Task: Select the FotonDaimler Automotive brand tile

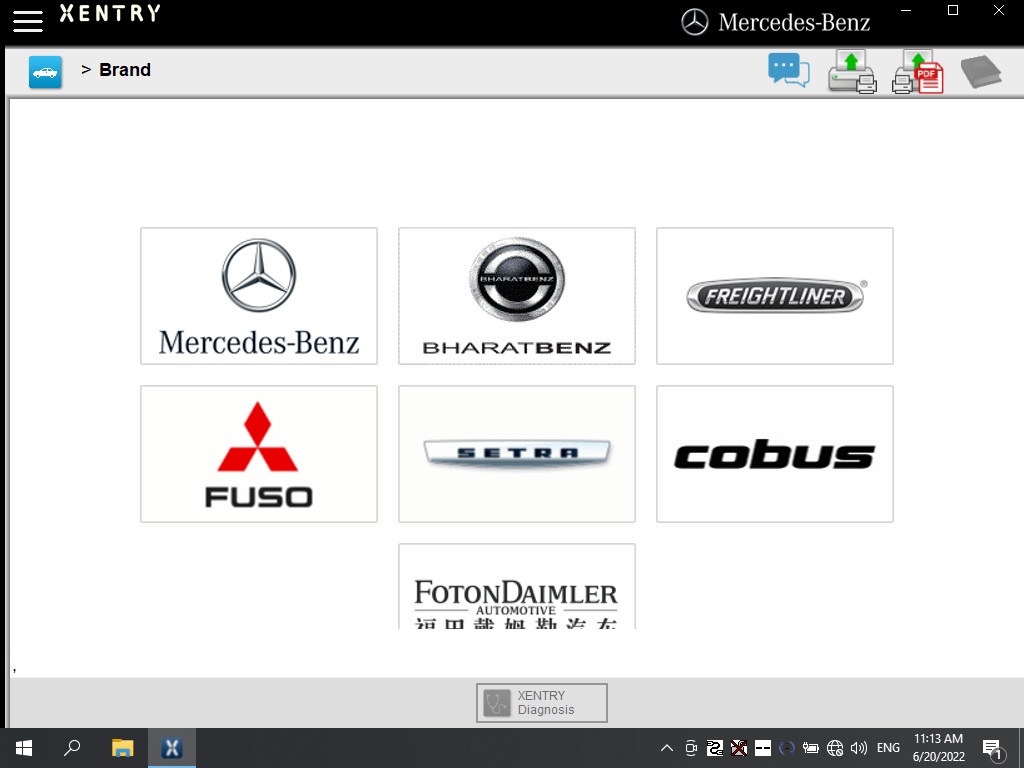Action: [x=517, y=586]
